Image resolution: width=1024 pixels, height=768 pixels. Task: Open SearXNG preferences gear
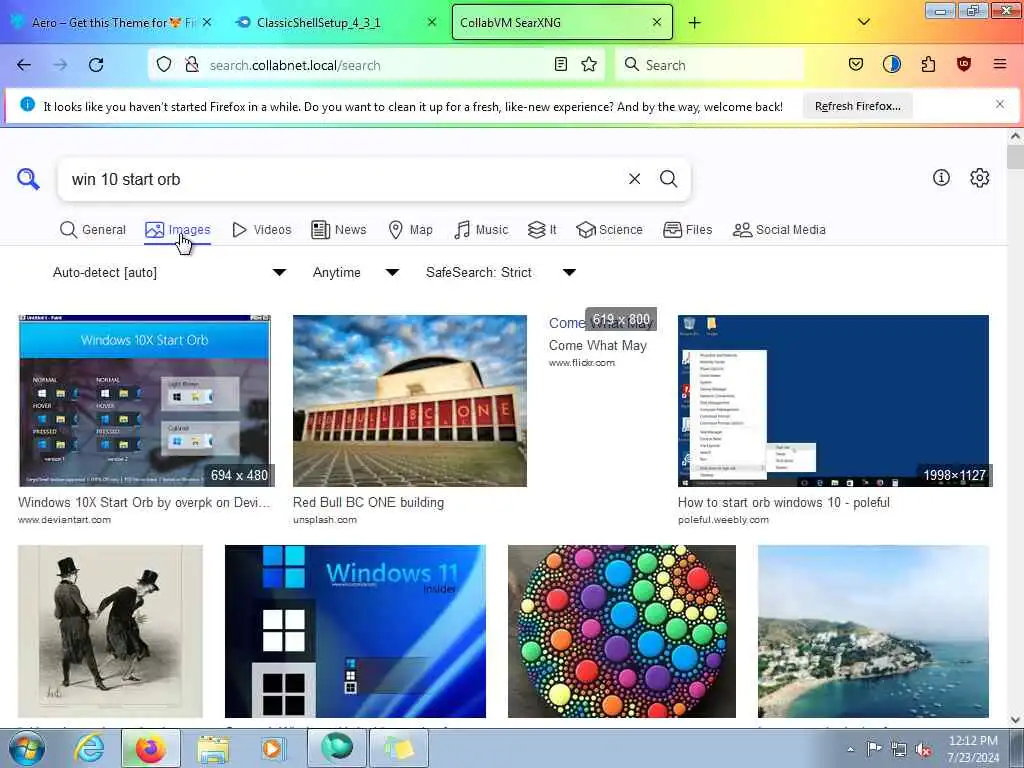(x=979, y=178)
